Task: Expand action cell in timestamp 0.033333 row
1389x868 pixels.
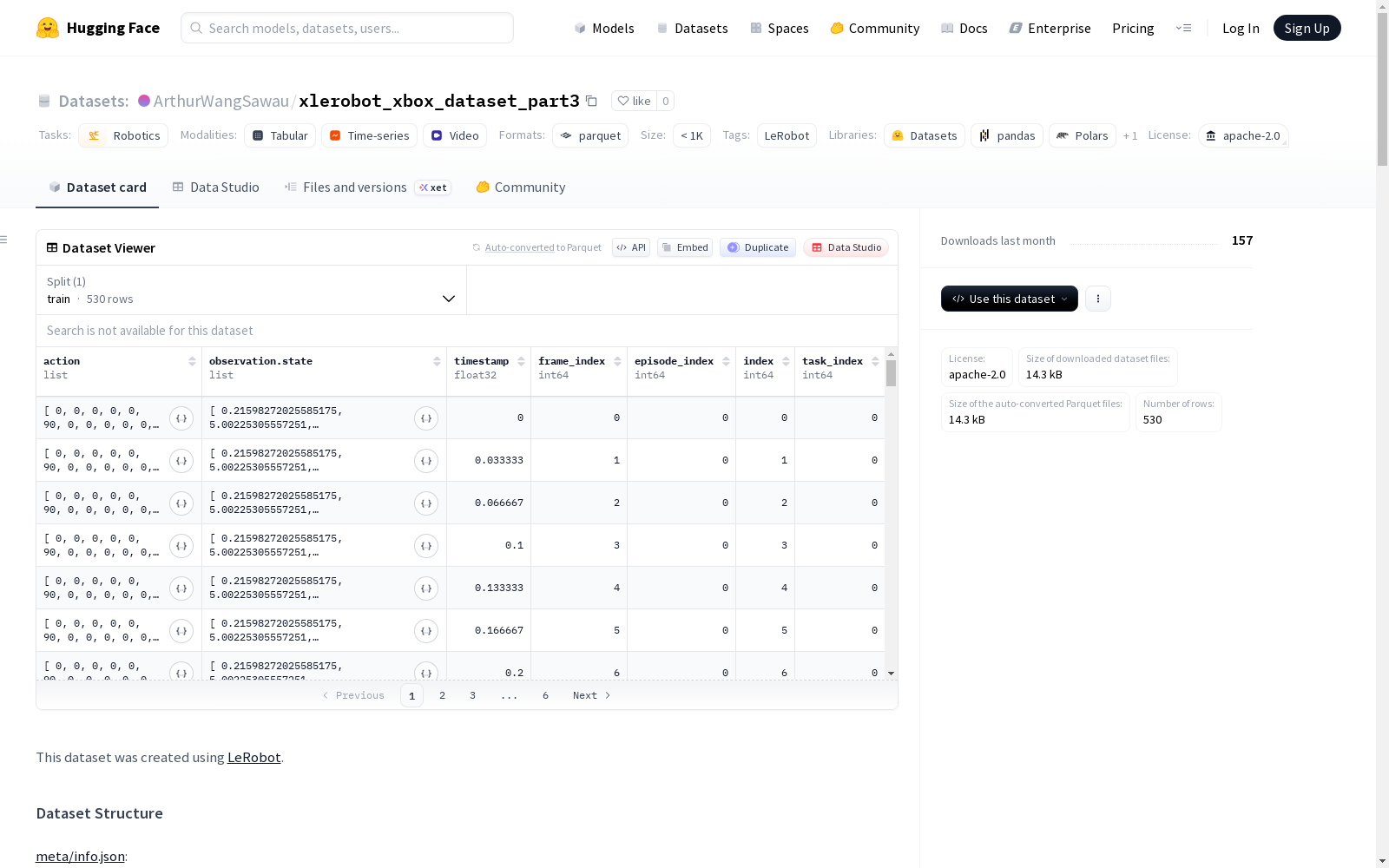Action: tap(181, 461)
